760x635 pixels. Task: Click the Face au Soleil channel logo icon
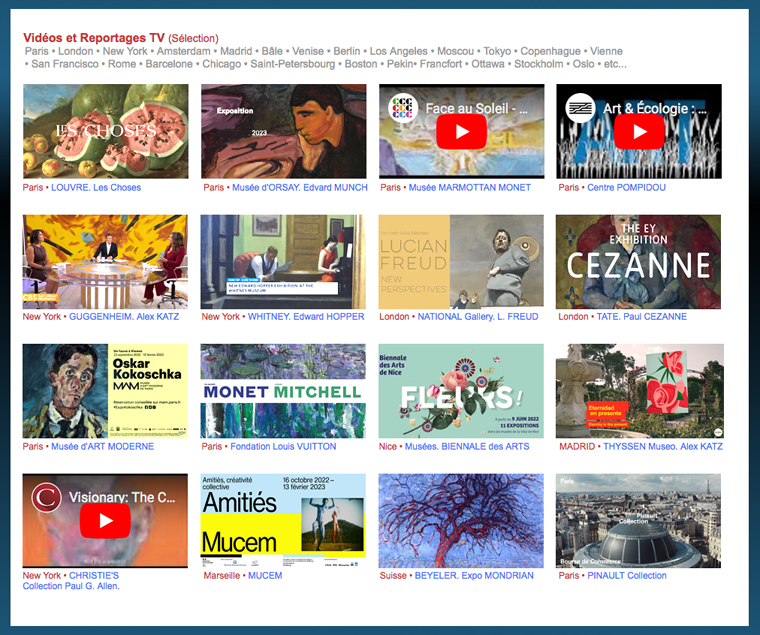pos(401,107)
